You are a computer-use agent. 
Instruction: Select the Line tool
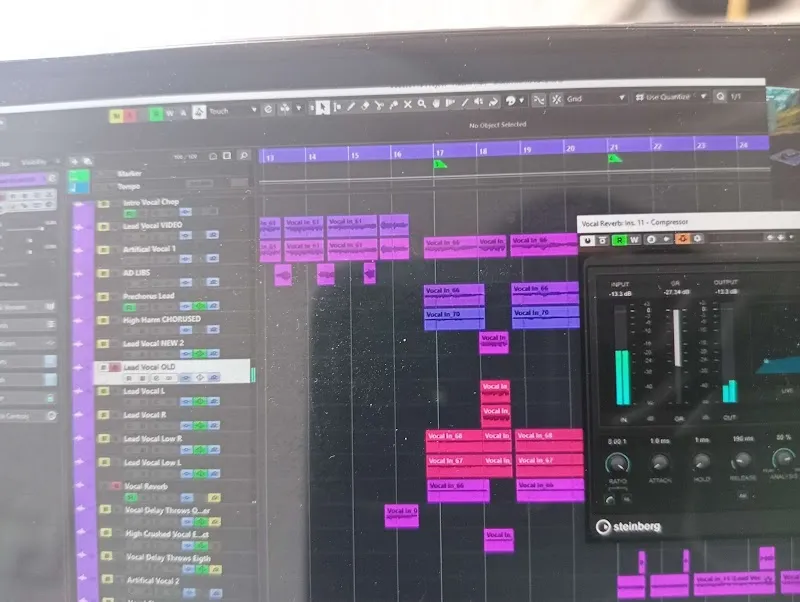(465, 103)
